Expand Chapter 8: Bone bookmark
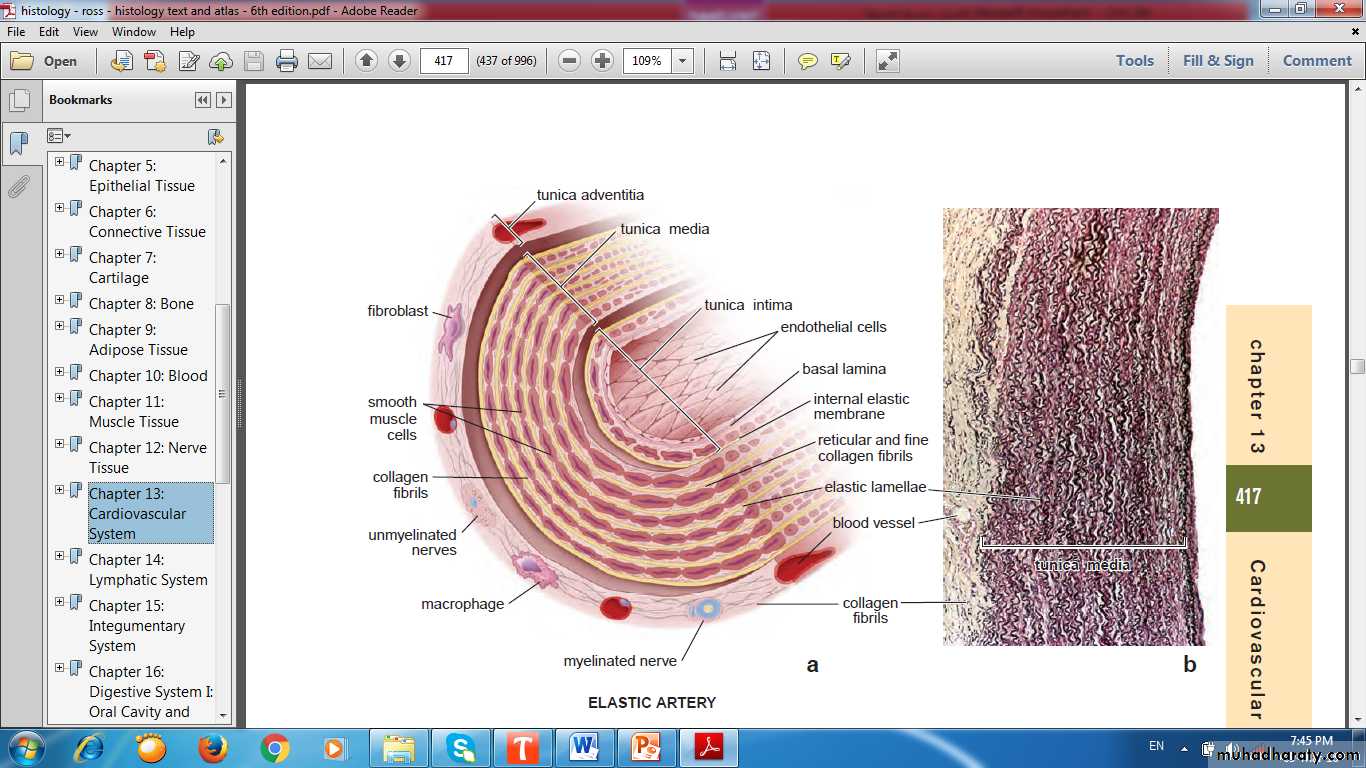 coord(60,300)
